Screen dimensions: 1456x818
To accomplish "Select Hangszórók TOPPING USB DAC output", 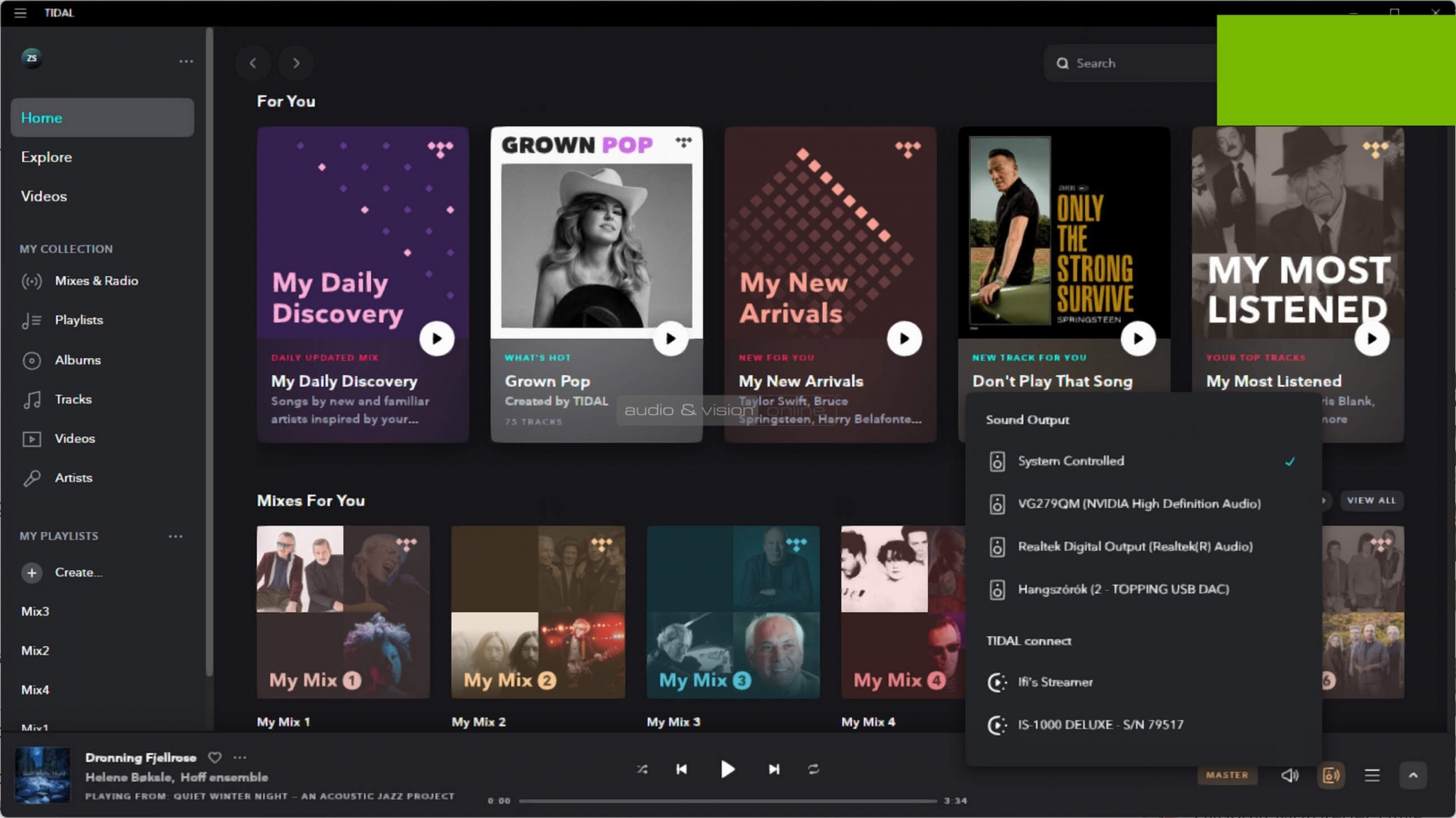I will [x=1143, y=589].
